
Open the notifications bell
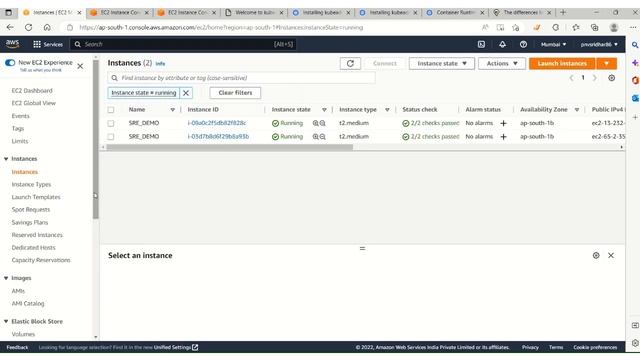[502, 44]
